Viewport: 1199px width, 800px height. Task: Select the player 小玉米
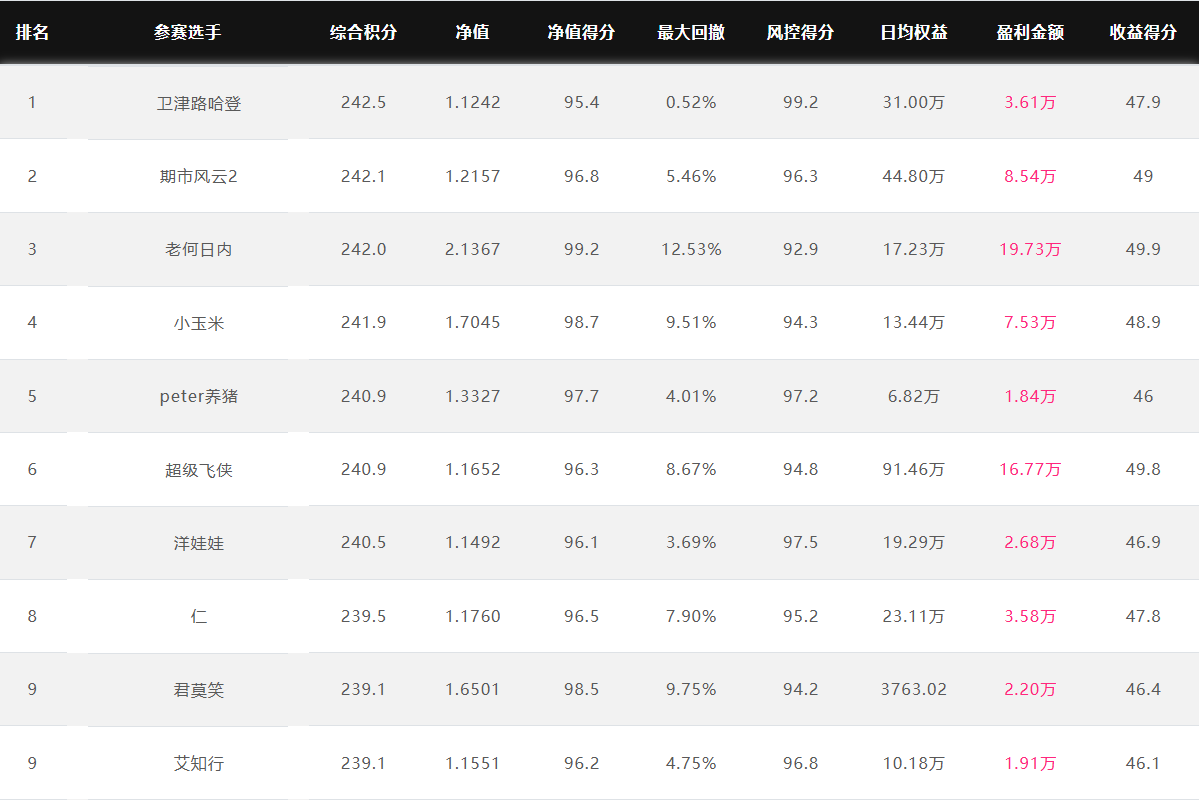click(x=199, y=323)
